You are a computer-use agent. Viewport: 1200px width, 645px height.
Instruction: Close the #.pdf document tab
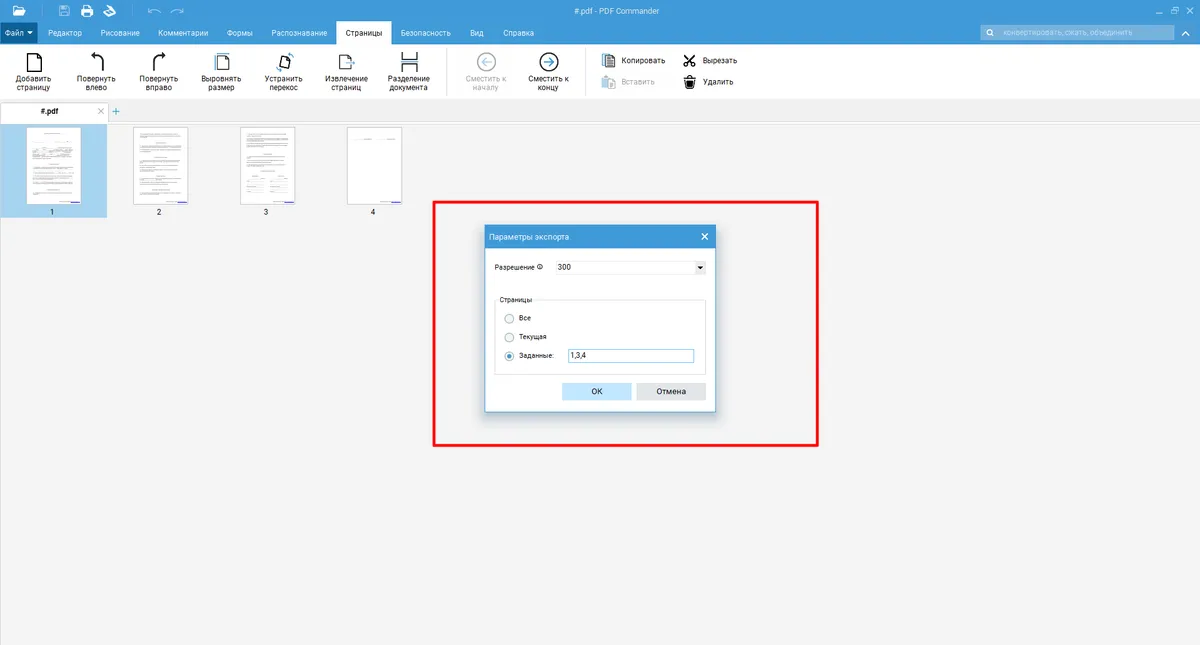pos(100,111)
